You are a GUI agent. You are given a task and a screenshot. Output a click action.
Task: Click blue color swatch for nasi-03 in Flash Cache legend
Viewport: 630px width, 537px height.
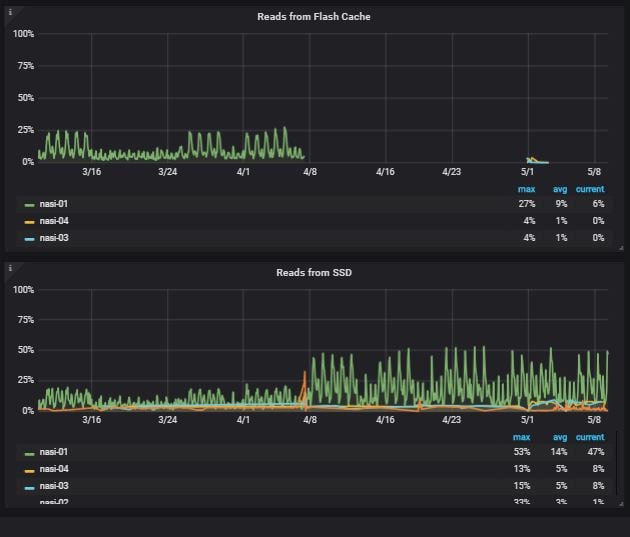tap(30, 239)
